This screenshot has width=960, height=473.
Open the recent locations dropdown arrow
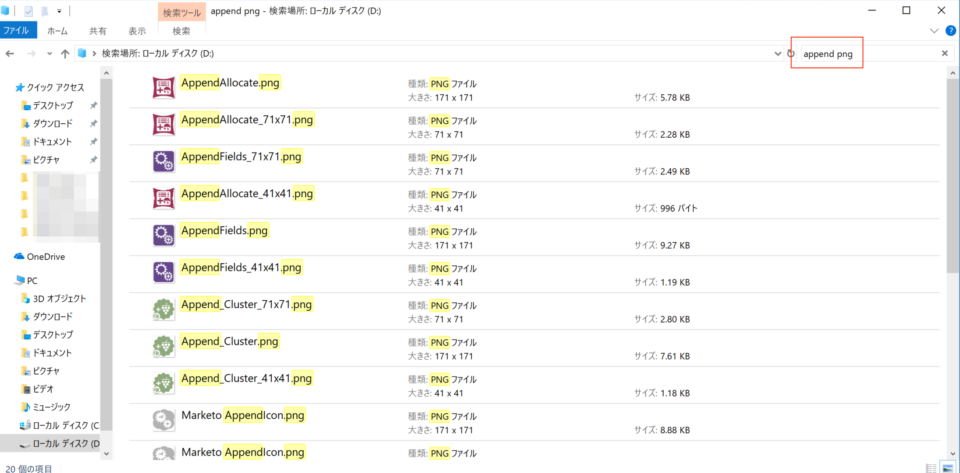pos(49,53)
